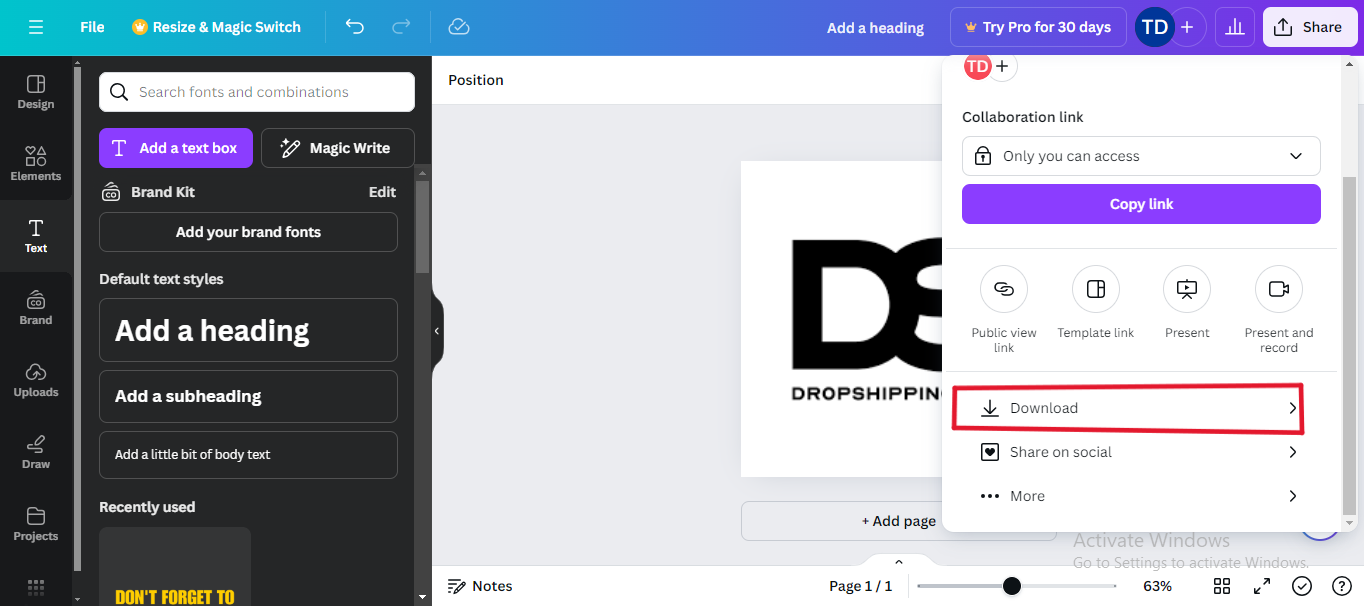Open the Draw sidebar panel
Screen dimensions: 1364x606
[x=36, y=452]
